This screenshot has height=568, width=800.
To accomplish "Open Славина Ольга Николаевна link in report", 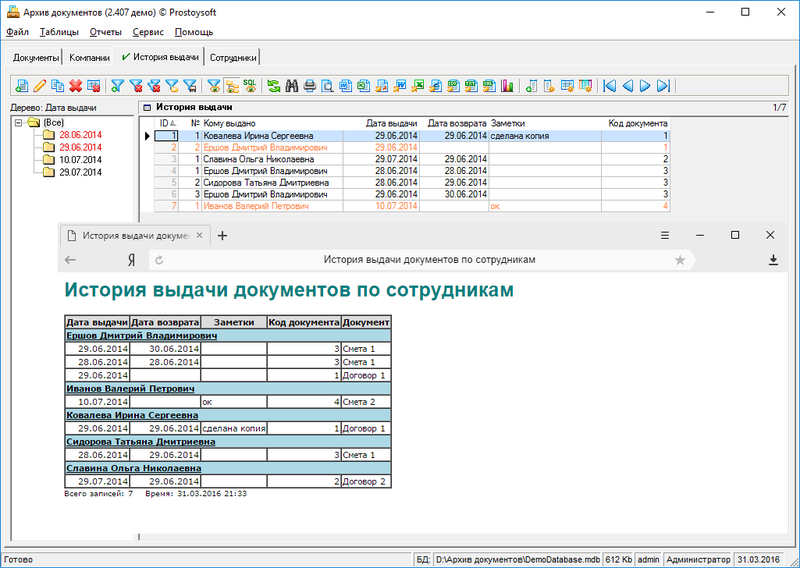I will [134, 468].
